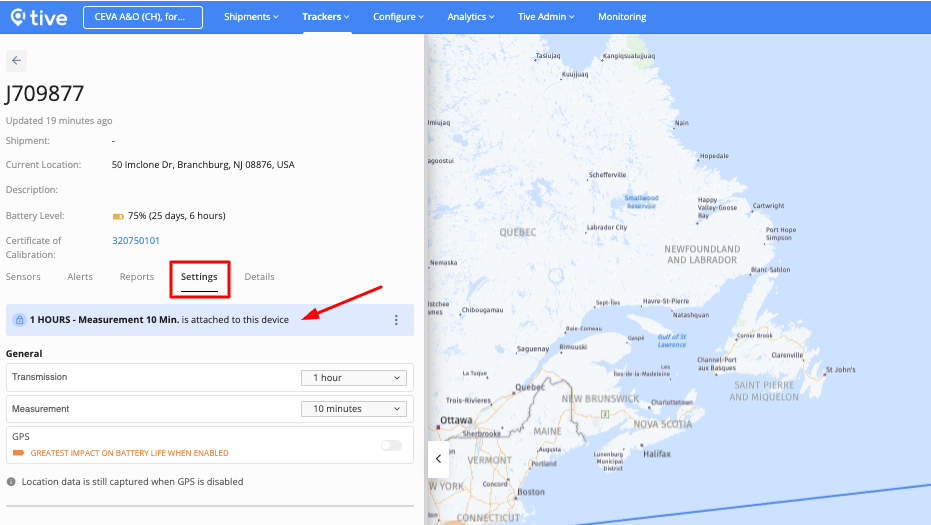Open calibration certificate 320750101 link

click(136, 241)
